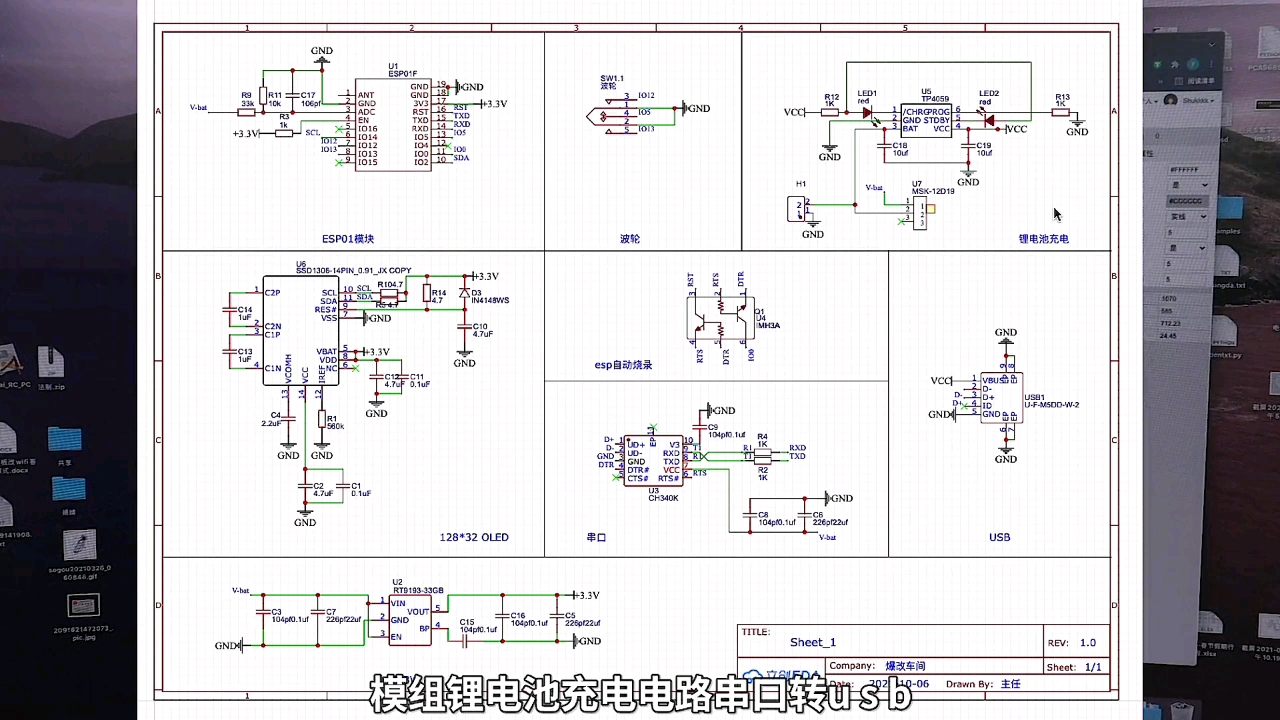Open the browser three-dot menu

click(x=1212, y=64)
